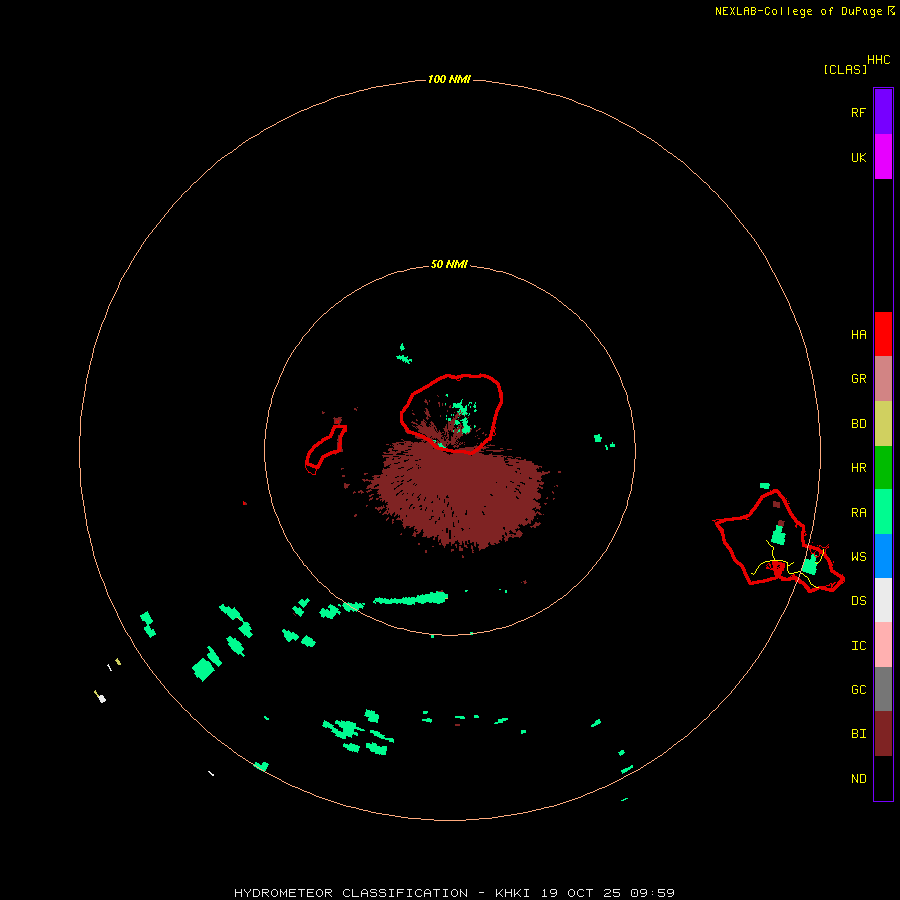This screenshot has height=900, width=900.
Task: Click the HR legend label
Action: pyautogui.click(x=858, y=468)
